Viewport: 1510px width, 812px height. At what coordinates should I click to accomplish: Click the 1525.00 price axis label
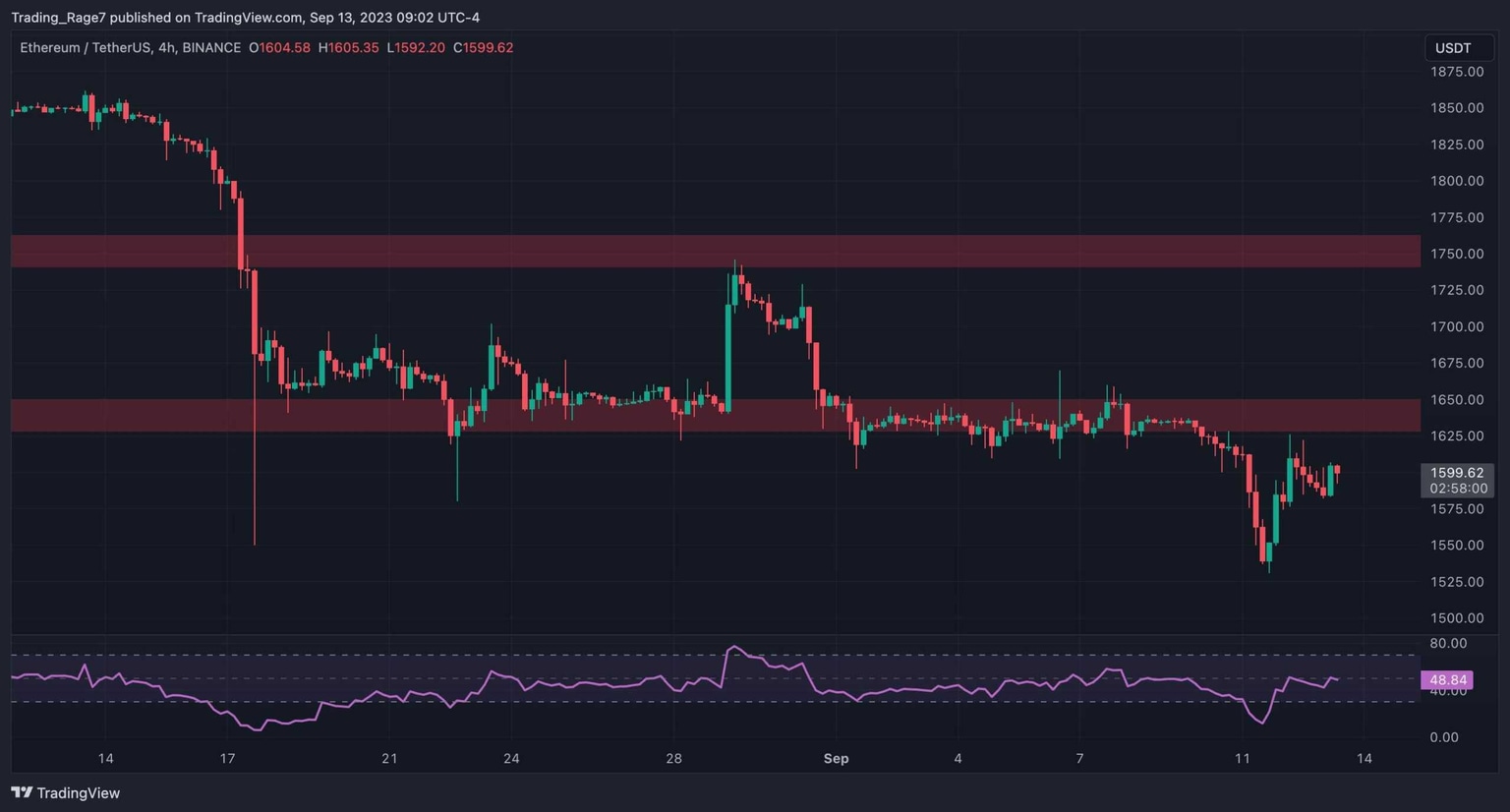pos(1457,582)
